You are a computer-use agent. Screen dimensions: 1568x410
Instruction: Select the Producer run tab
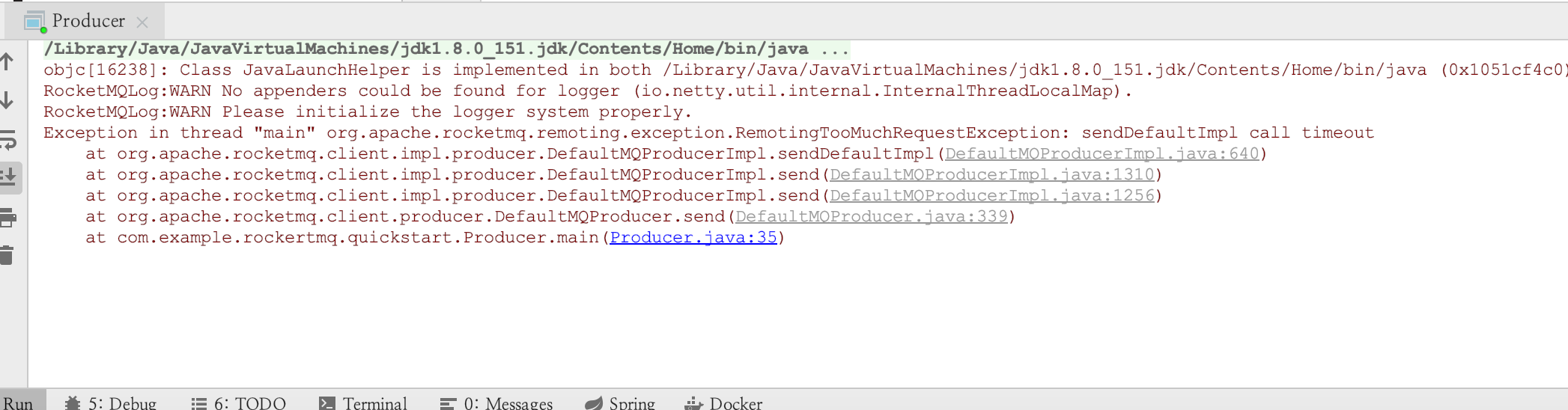click(88, 21)
